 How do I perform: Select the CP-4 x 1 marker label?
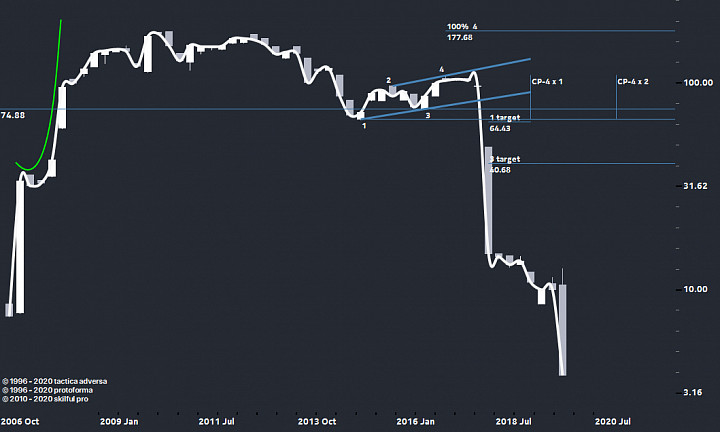click(x=547, y=82)
